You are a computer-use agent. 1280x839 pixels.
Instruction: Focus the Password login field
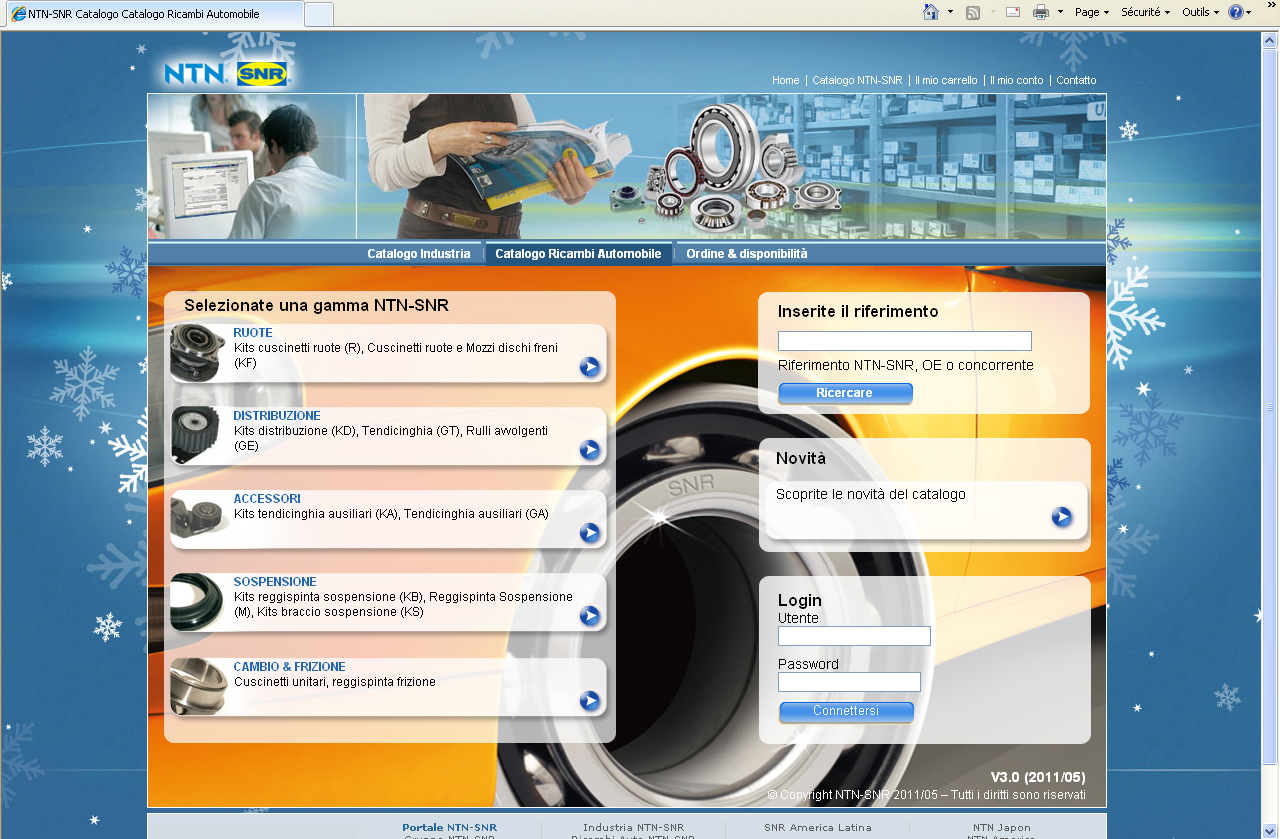tap(849, 682)
